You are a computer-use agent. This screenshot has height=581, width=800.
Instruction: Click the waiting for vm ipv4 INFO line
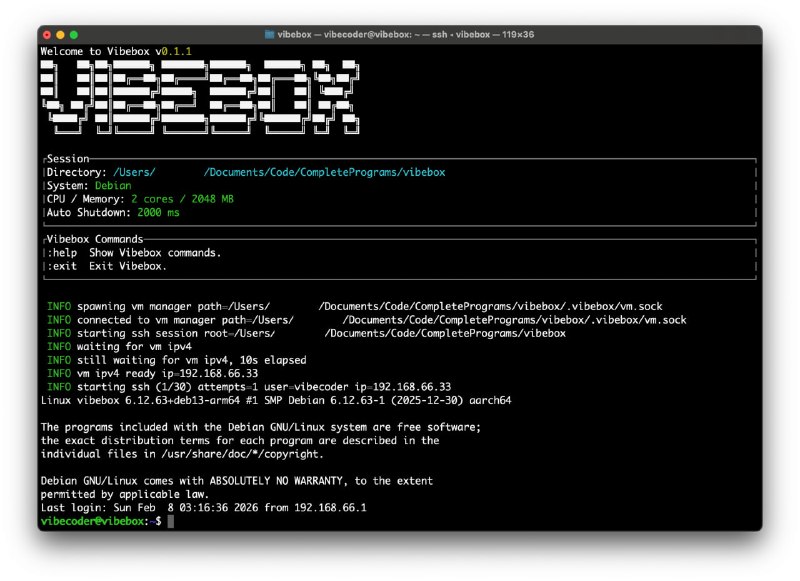tap(120, 346)
